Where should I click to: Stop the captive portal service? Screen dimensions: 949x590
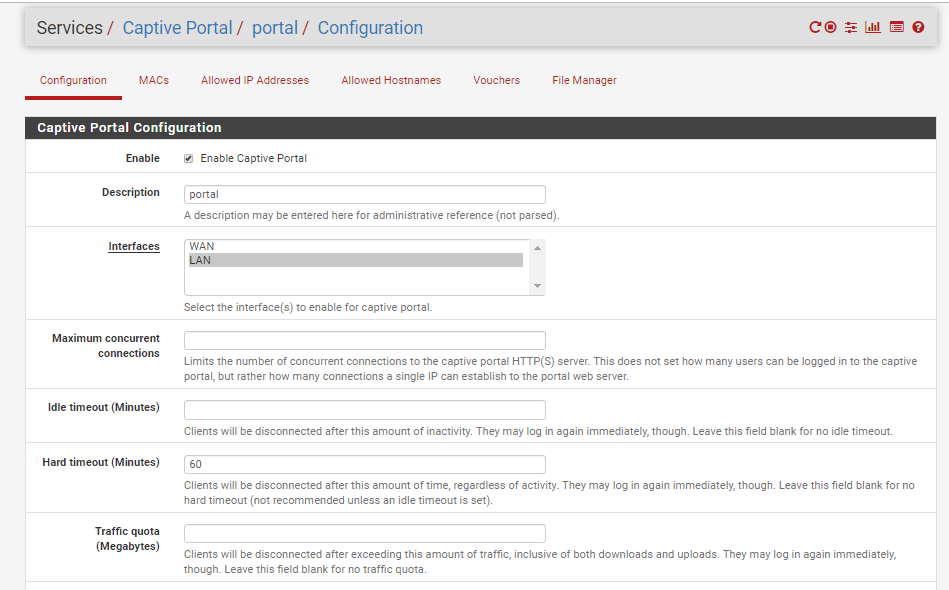click(830, 27)
